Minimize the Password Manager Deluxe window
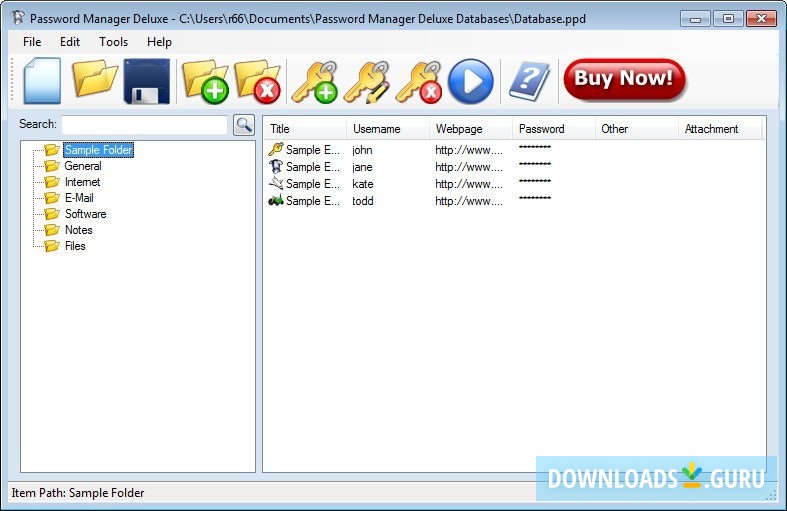 point(696,19)
